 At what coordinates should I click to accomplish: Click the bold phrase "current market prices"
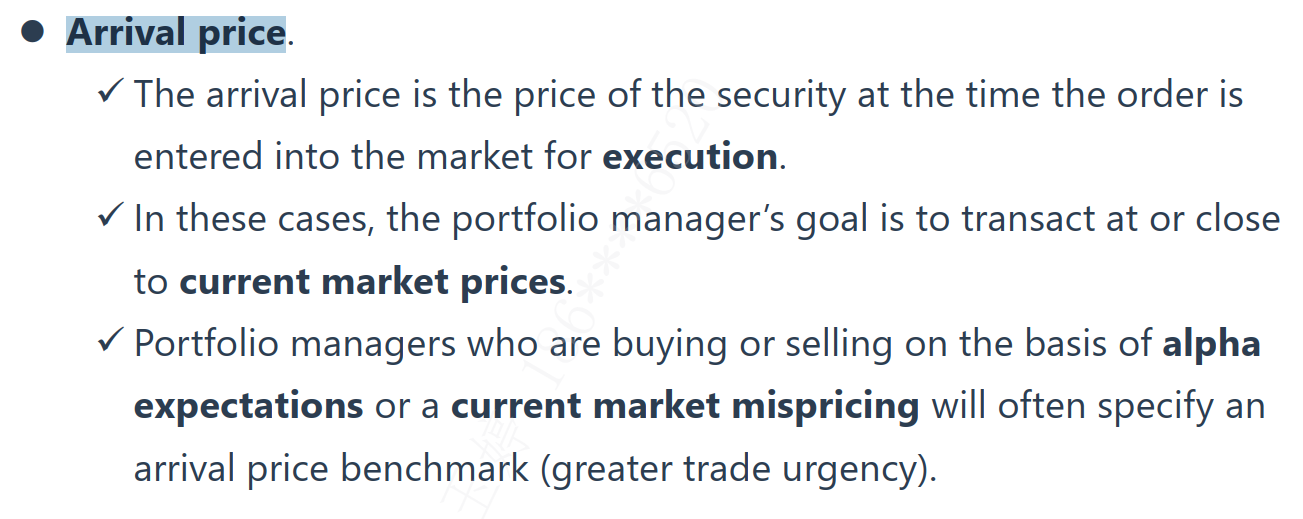coord(372,282)
